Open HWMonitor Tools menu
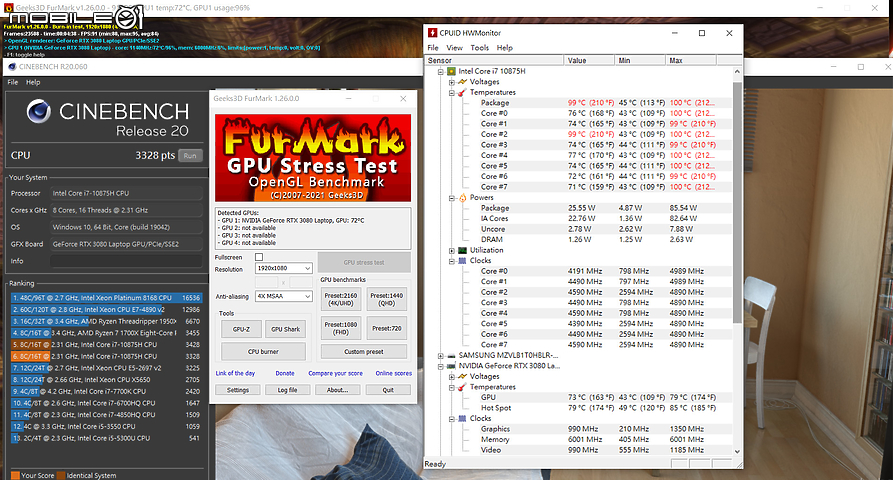The width and height of the screenshot is (893, 480). click(x=480, y=48)
